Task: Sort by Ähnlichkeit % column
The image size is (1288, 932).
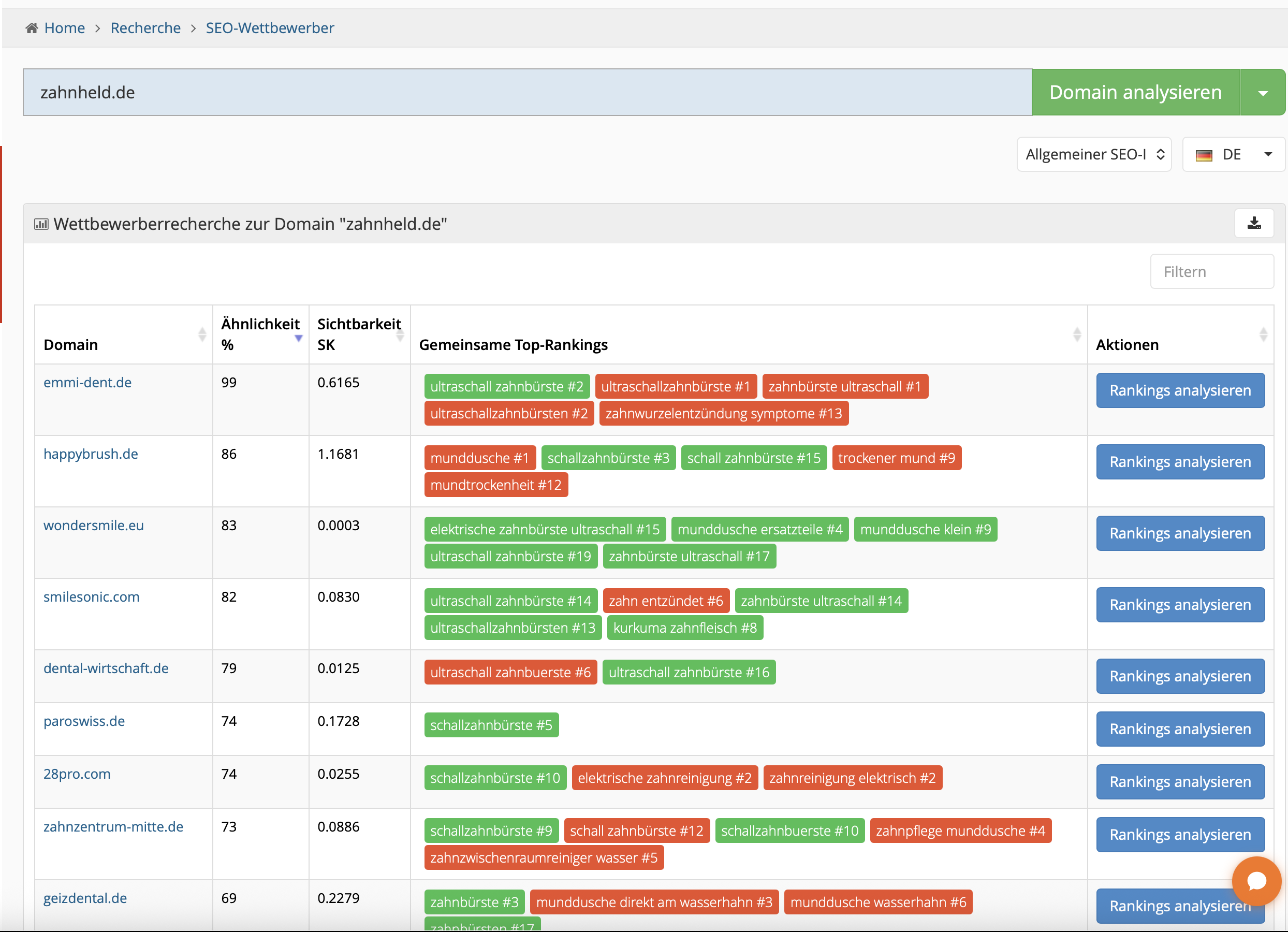Action: click(299, 338)
